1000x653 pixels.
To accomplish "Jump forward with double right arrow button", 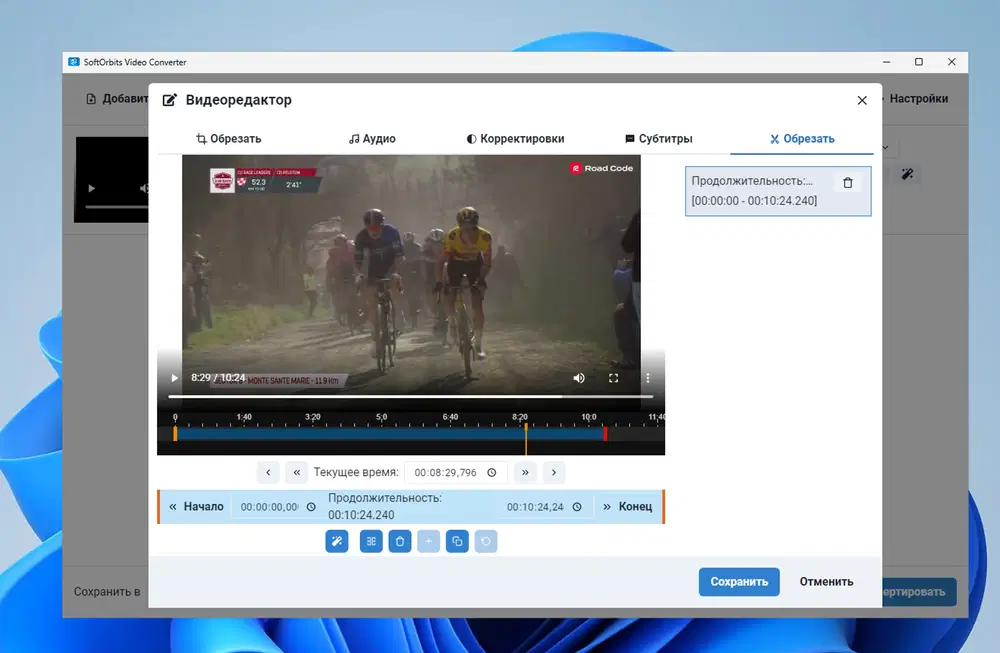I will tap(525, 473).
